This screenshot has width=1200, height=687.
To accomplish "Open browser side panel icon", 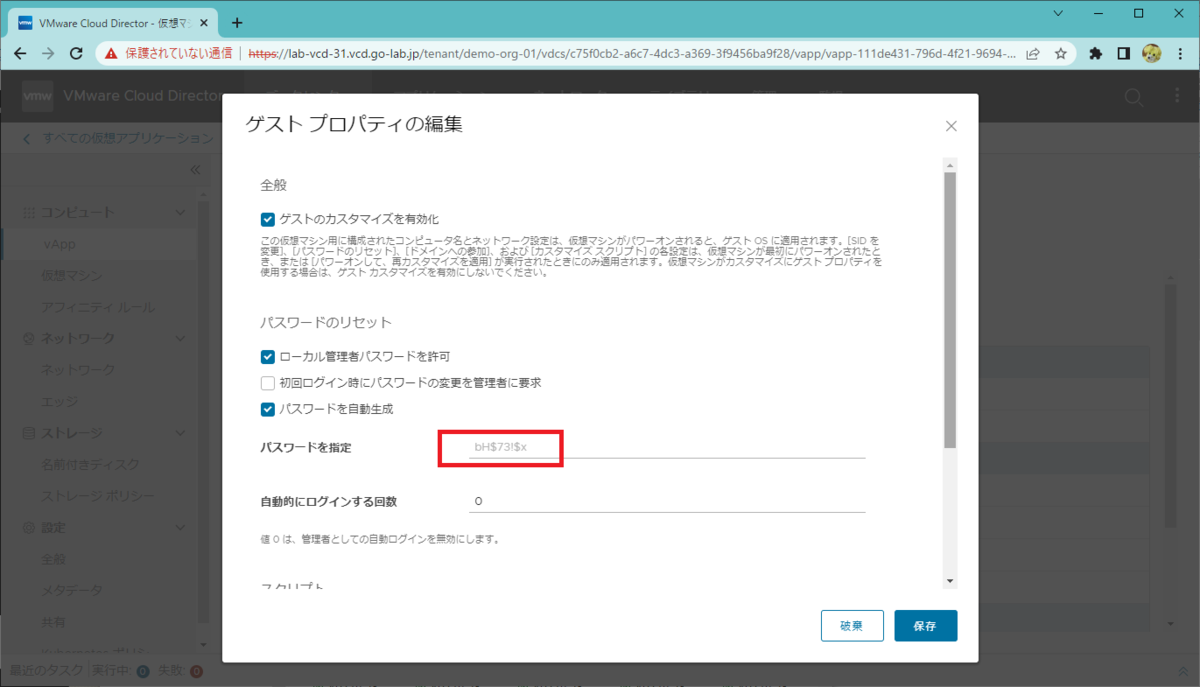I will pos(1124,54).
